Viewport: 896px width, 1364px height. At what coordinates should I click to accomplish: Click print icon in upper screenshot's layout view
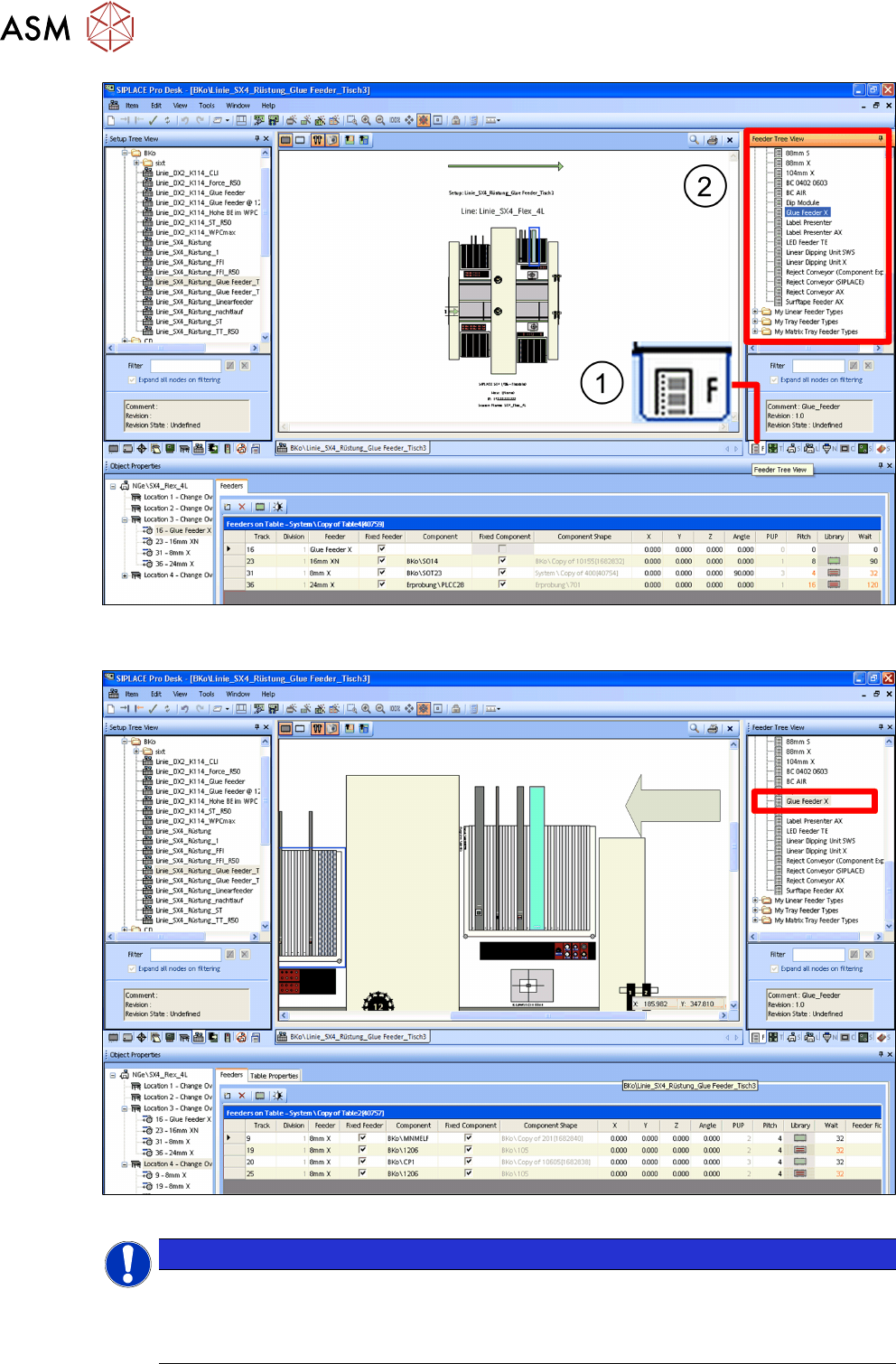point(713,140)
